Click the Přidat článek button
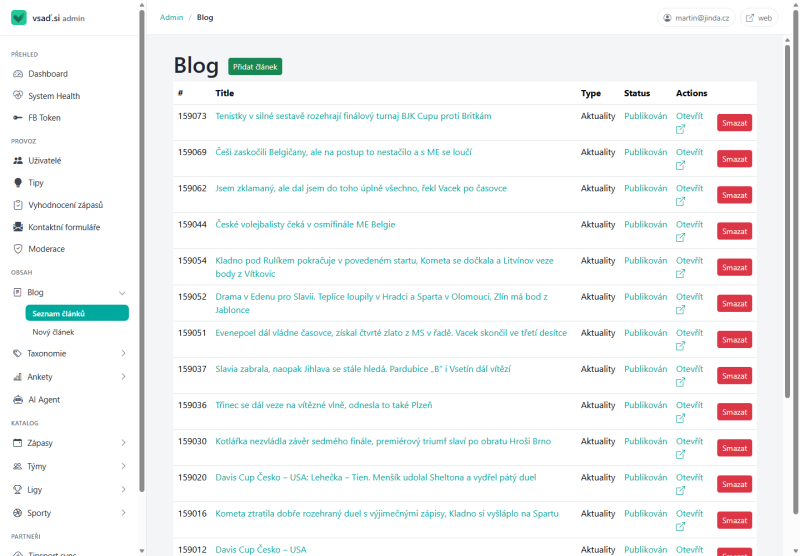This screenshot has height=556, width=800. pos(255,67)
